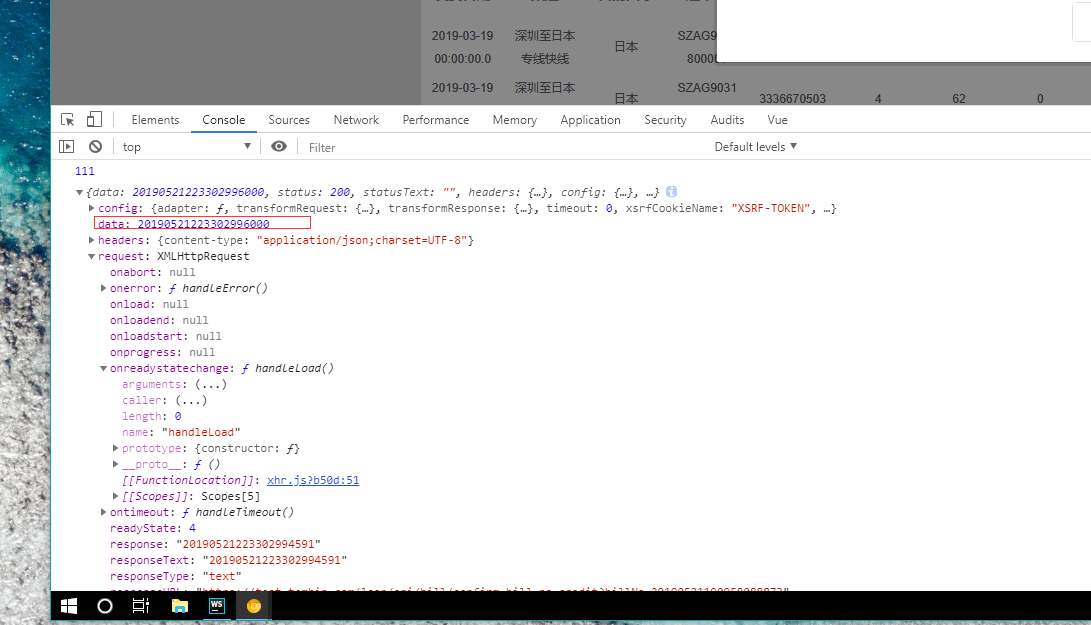1091x625 pixels.
Task: Collapse the onreadystatechange handler details
Action: click(x=103, y=367)
